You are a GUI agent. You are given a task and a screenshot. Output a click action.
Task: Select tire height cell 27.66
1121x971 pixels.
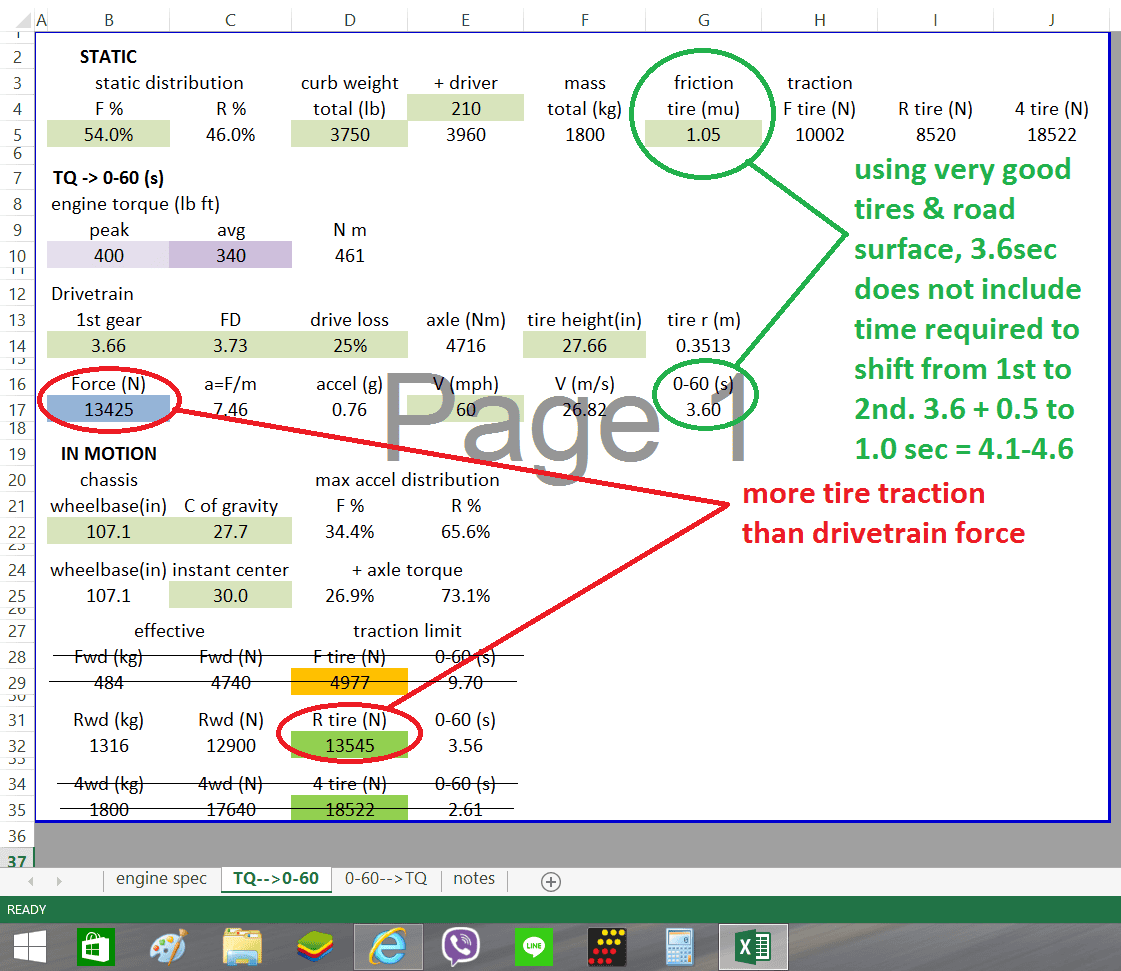point(584,345)
